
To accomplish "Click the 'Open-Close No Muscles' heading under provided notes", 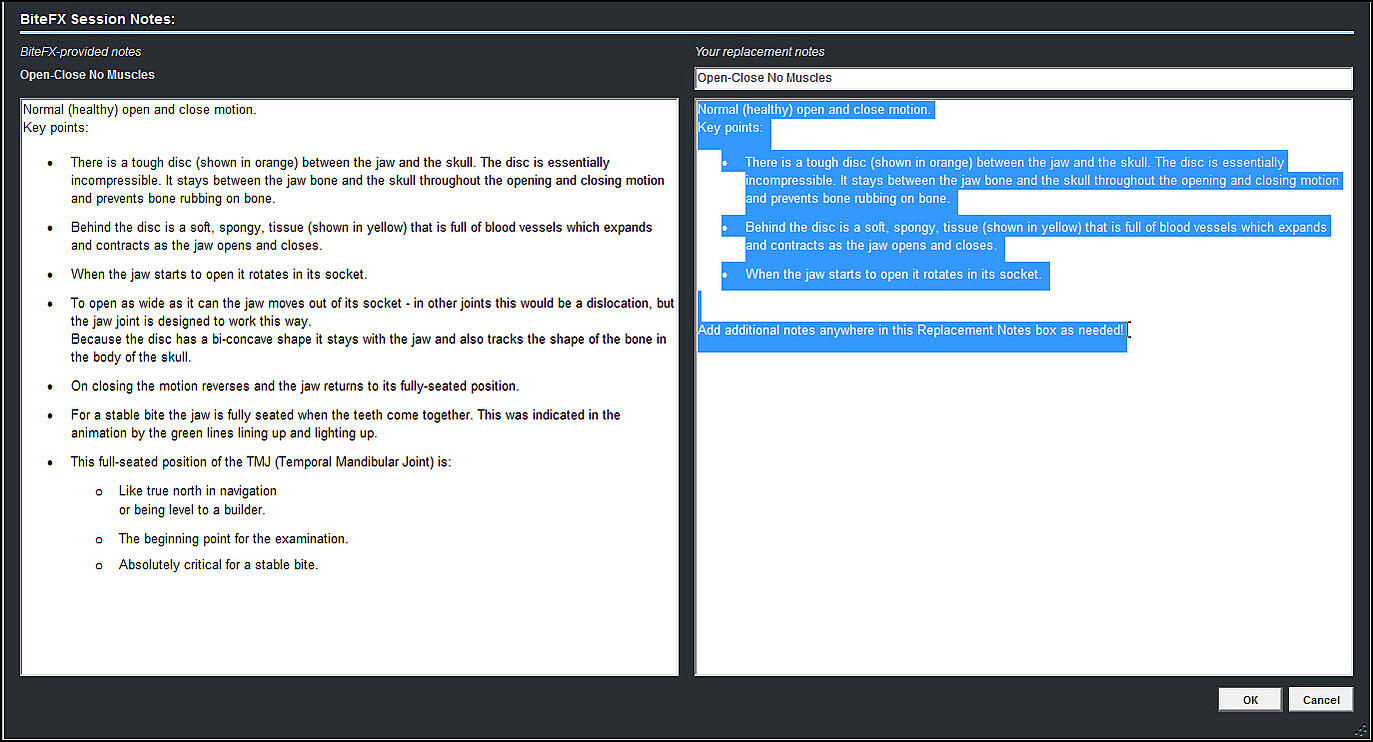I will pyautogui.click(x=87, y=75).
